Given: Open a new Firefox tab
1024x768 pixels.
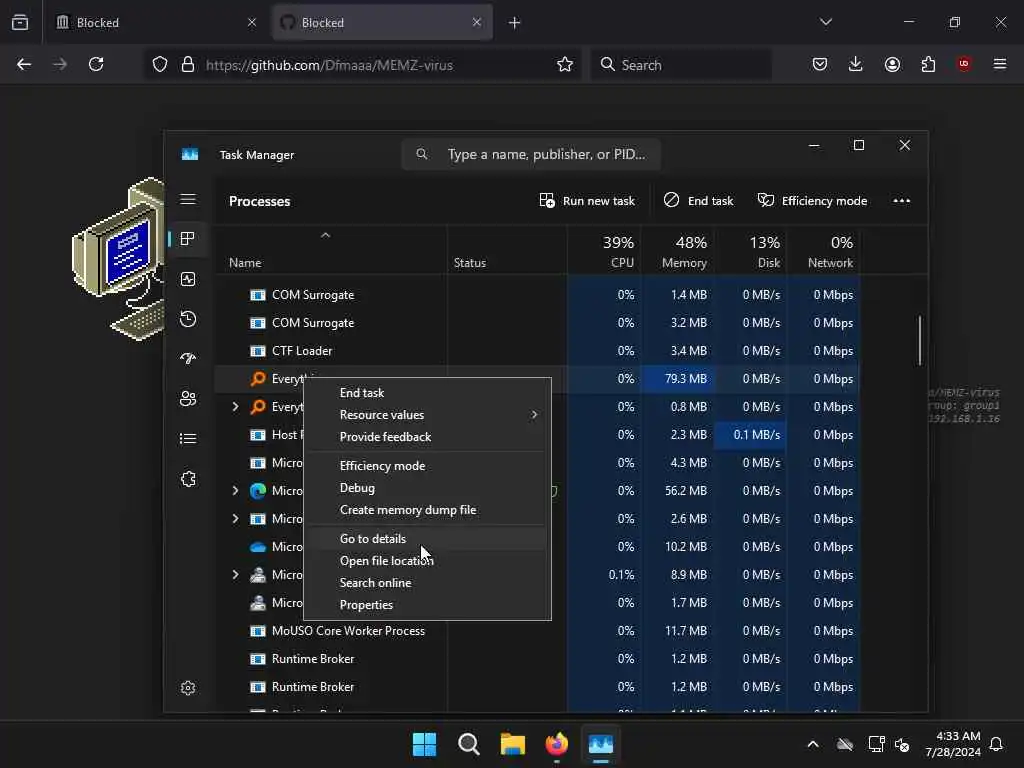Looking at the screenshot, I should point(515,23).
